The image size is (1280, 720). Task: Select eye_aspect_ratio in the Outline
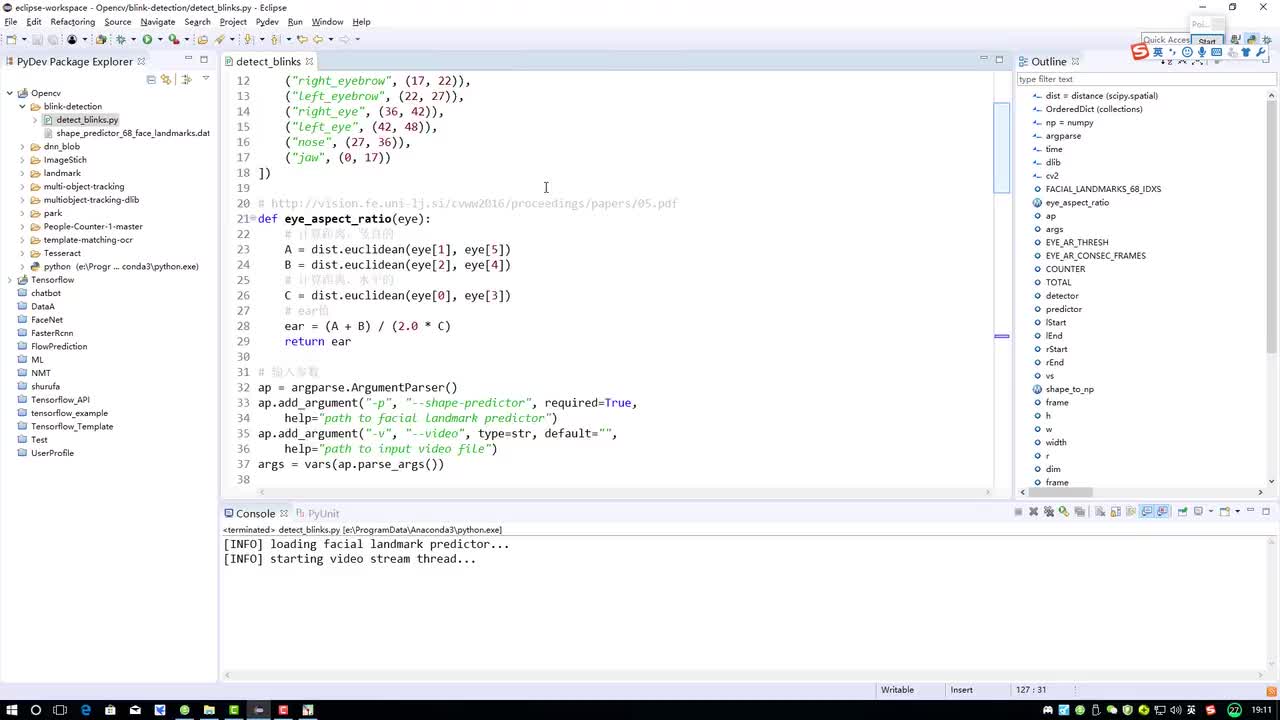1077,202
